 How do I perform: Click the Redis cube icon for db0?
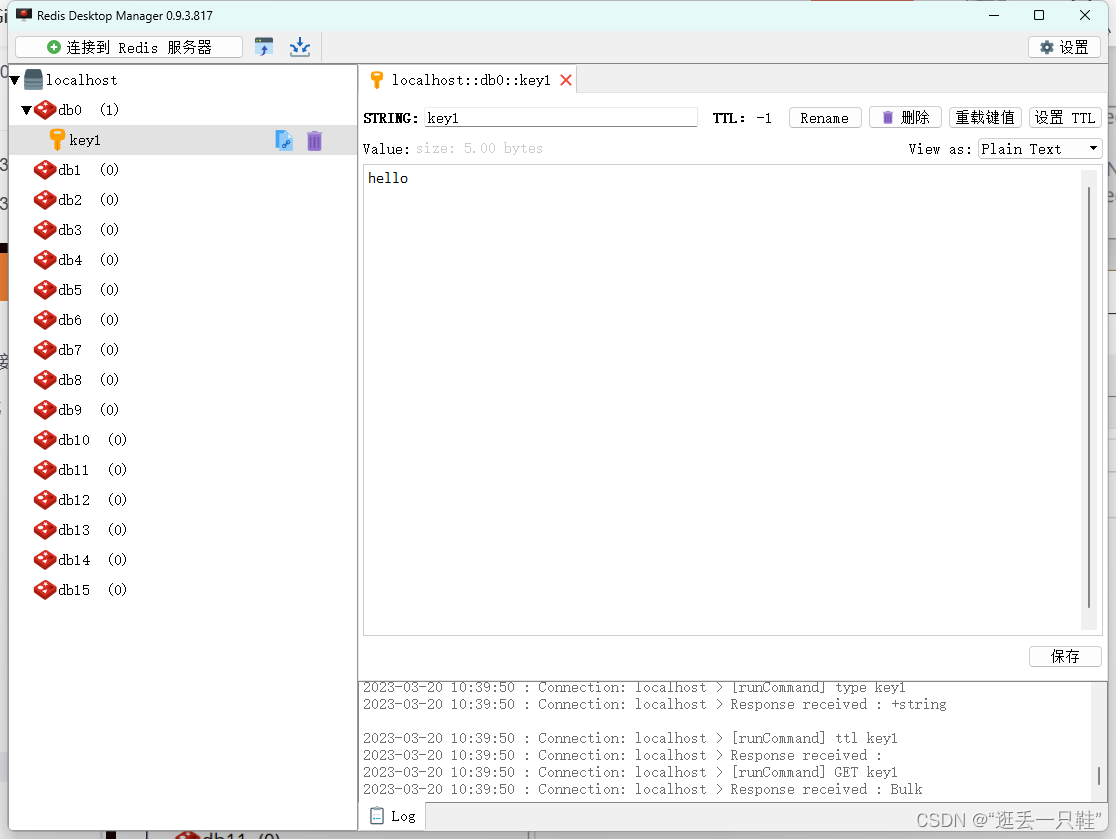46,110
